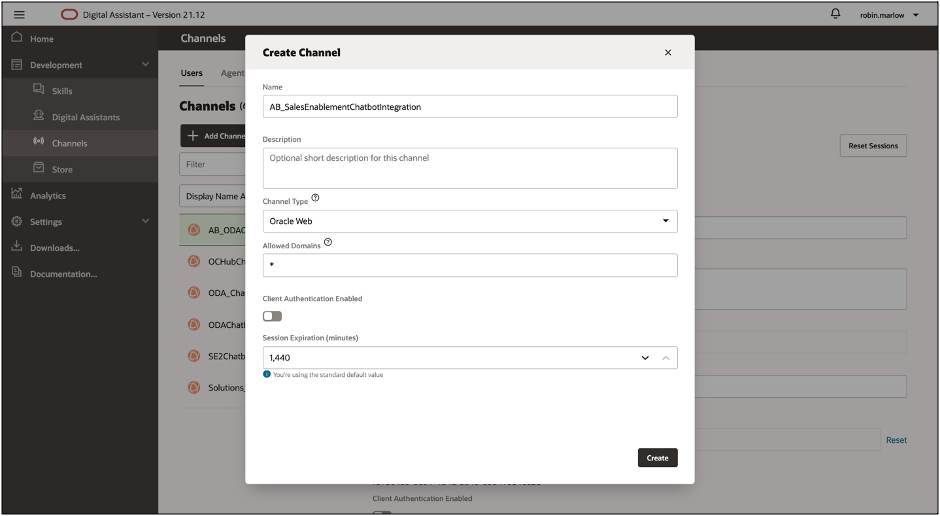Select the Solutions_ channel row
Viewport: 940px width, 516px height.
coord(212,387)
